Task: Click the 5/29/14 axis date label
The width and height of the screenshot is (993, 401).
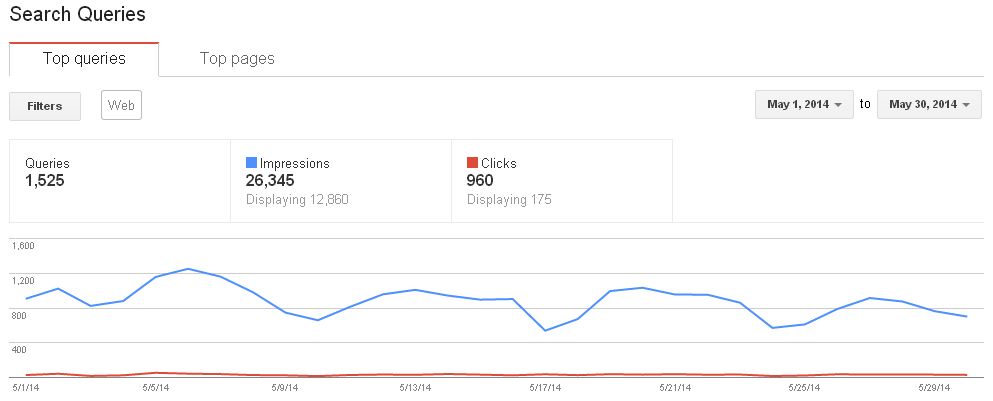Action: [x=935, y=386]
